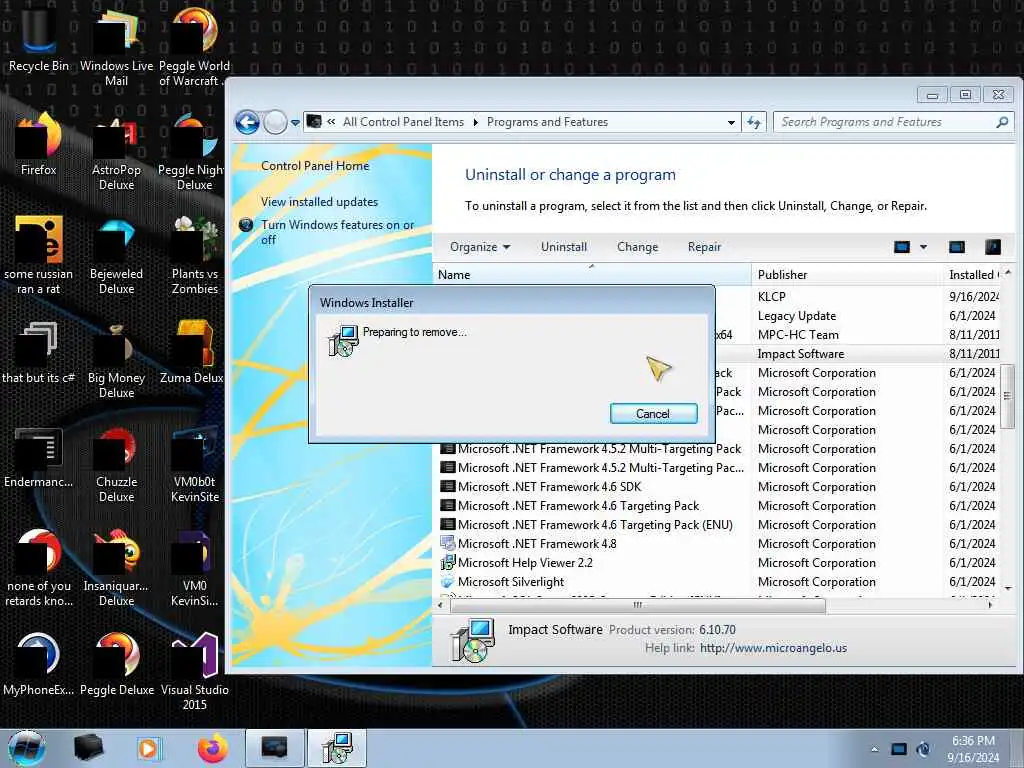Open Windows Live Mail desktop shortcut
The height and width of the screenshot is (768, 1024).
[116, 46]
